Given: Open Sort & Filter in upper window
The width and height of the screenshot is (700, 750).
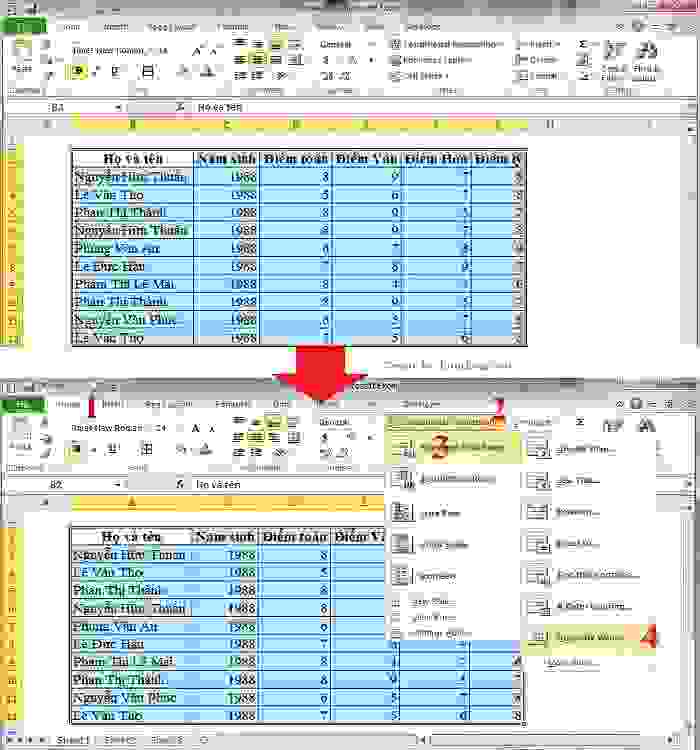Looking at the screenshot, I should [x=614, y=61].
